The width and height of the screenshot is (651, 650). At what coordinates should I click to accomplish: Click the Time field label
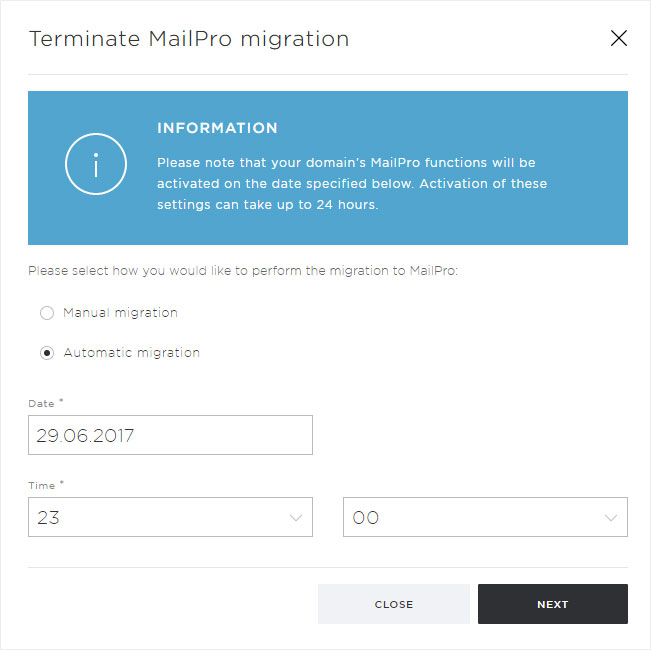[42, 486]
